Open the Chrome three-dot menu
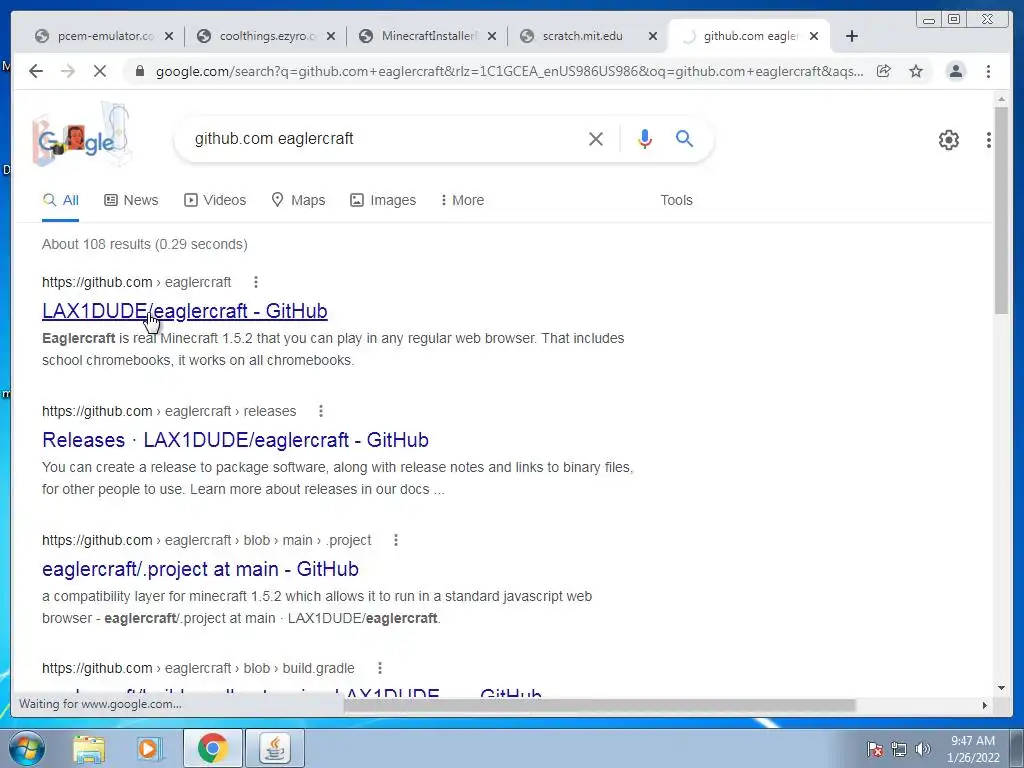Screen dimensions: 1024x768 click(x=988, y=71)
